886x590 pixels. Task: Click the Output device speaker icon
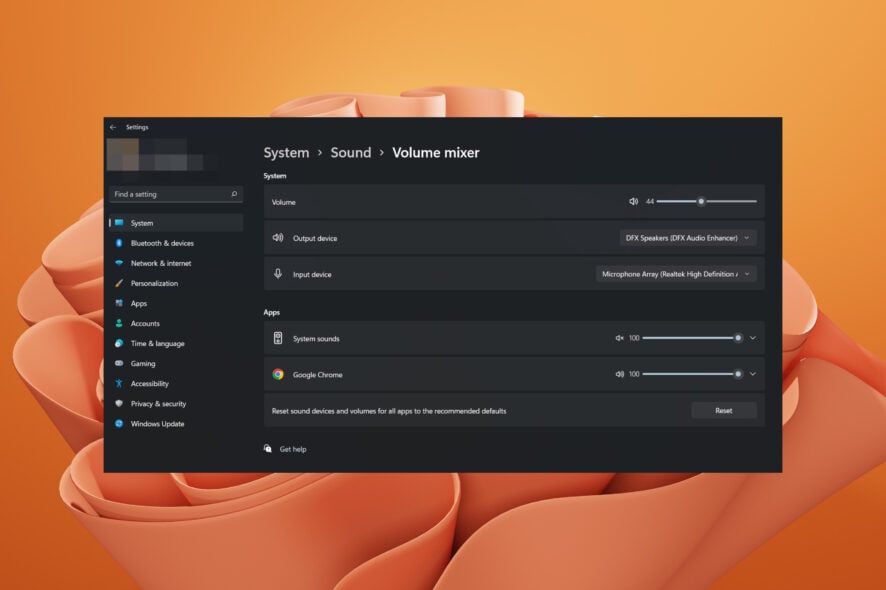coord(278,238)
